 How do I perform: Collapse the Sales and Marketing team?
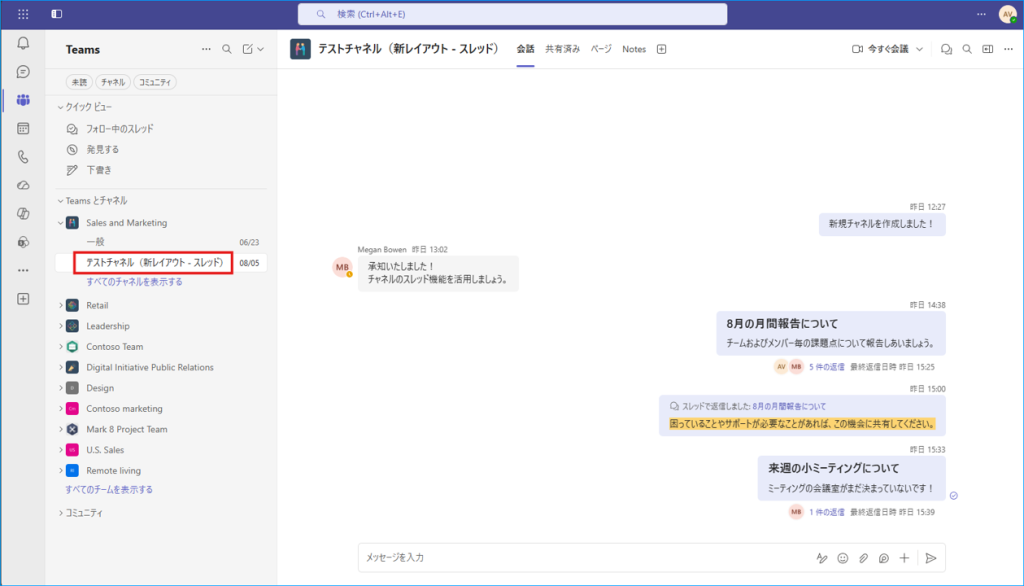coord(60,223)
